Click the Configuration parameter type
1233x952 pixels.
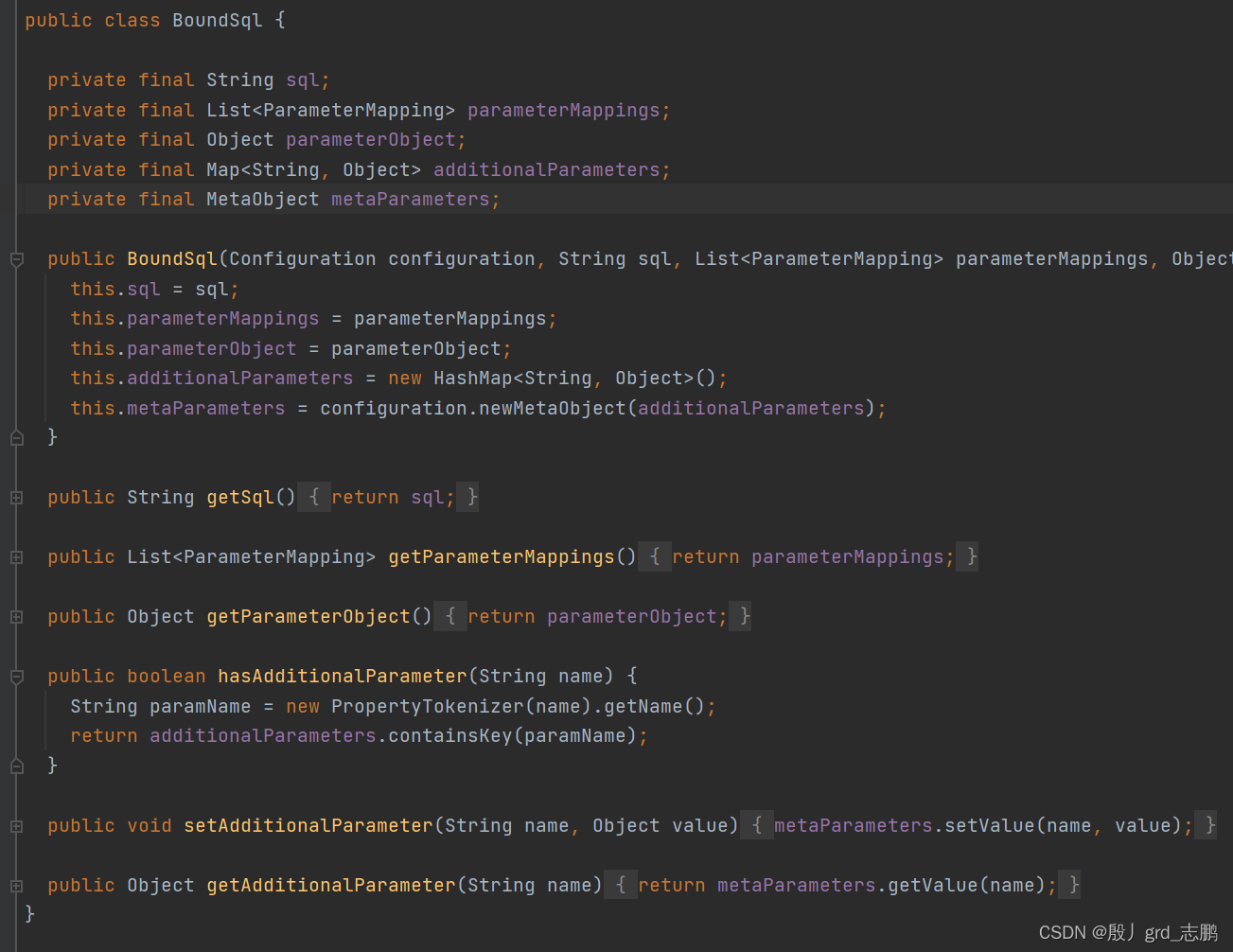(303, 259)
